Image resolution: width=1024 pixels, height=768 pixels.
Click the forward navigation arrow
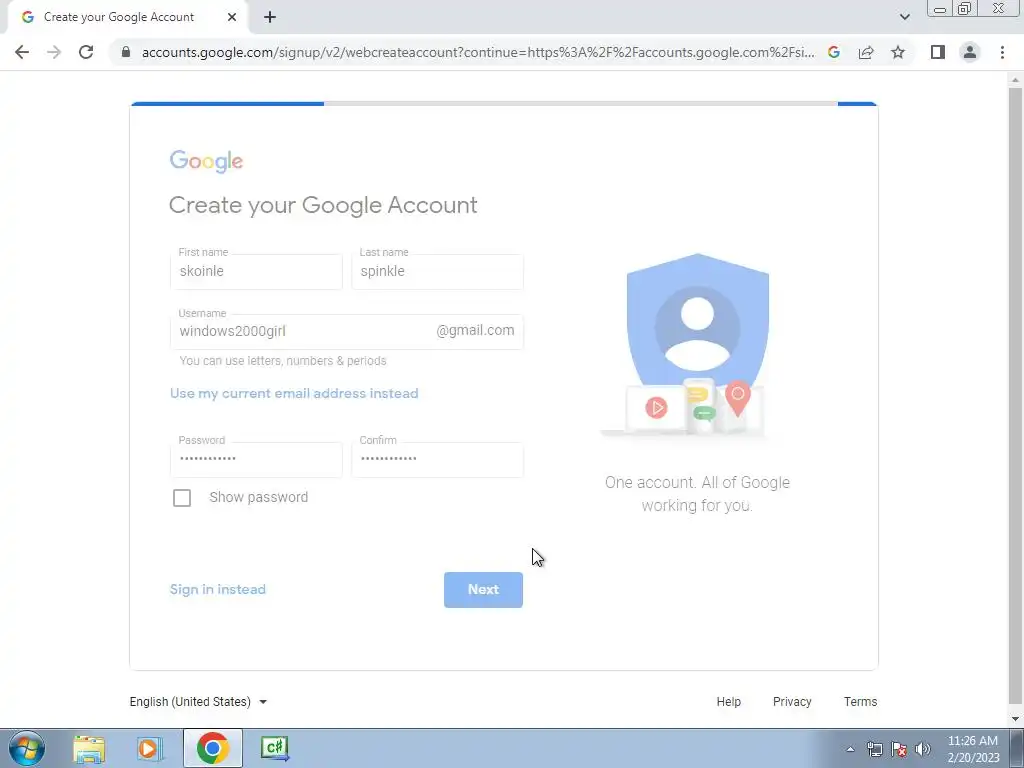pos(54,52)
